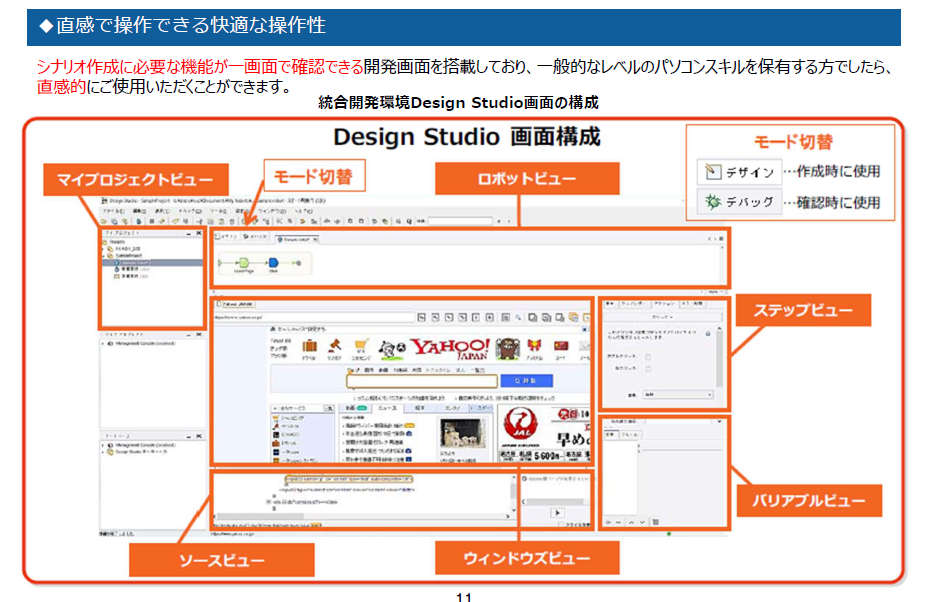Viewport: 927px width, 602px height.
Task: Click the travel suitcase icon on Yahoo page
Action: (309, 347)
